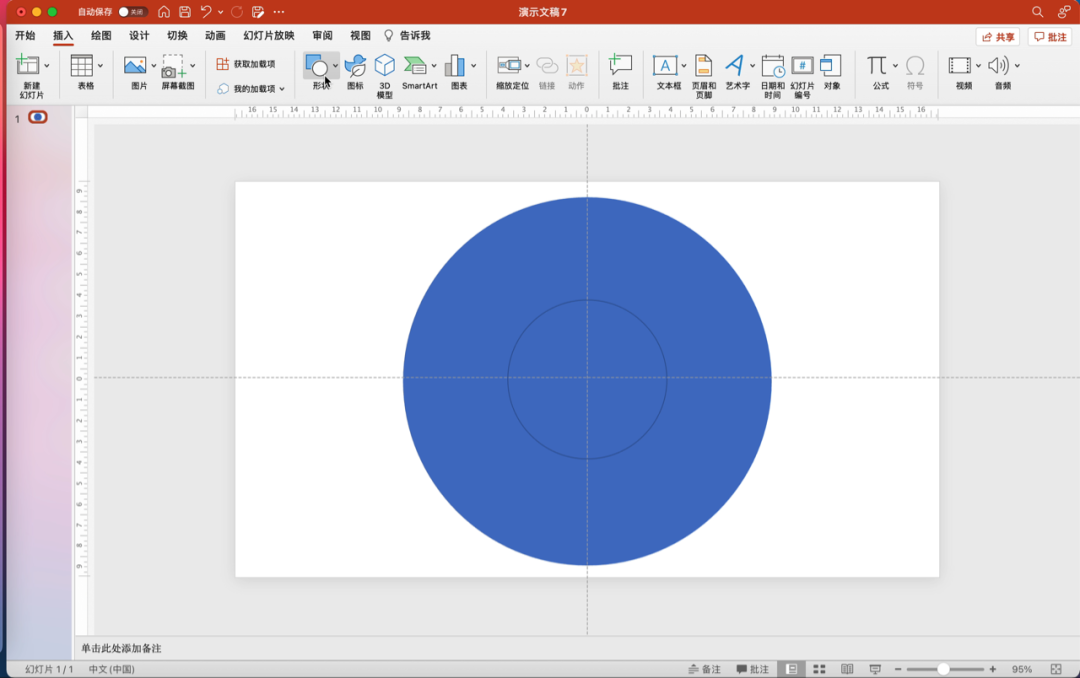Screen dimensions: 1080x678
Task: Switch to the Slide Show (幻灯片放映) tab
Action: pos(269,36)
